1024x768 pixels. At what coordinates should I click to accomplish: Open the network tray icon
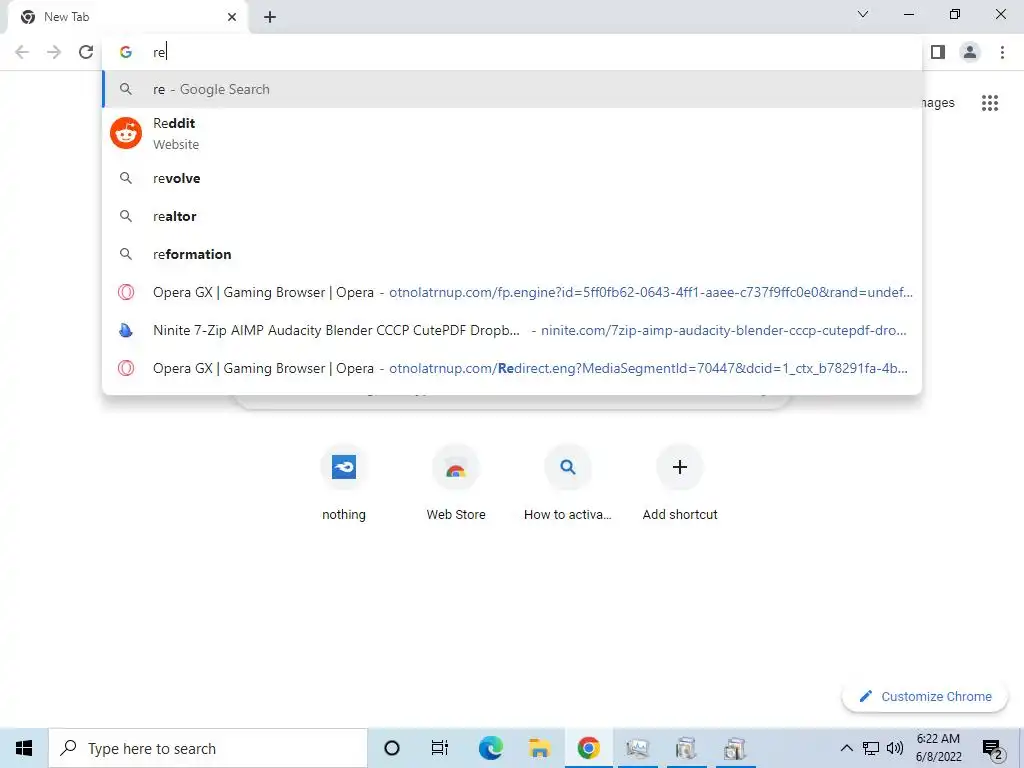pos(871,748)
